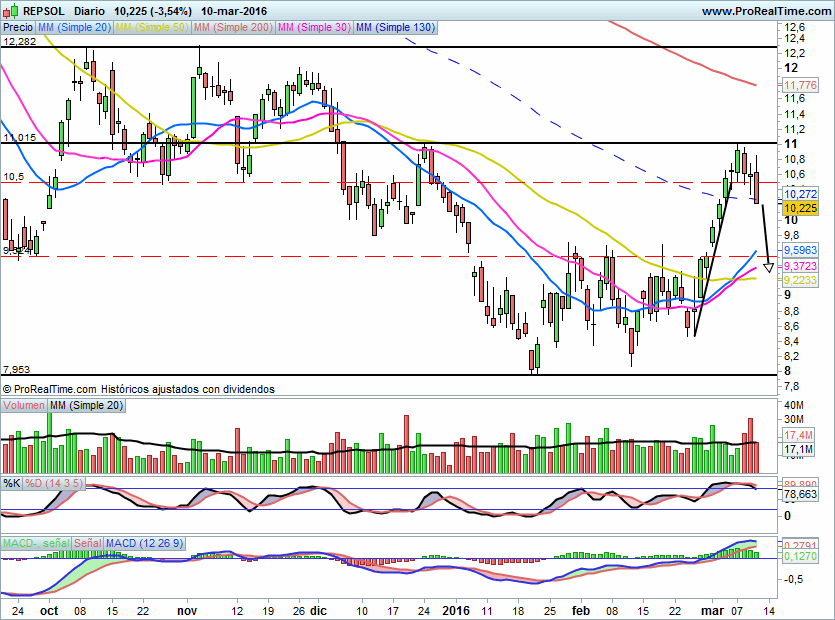Select the Precio legend label

(x=18, y=27)
